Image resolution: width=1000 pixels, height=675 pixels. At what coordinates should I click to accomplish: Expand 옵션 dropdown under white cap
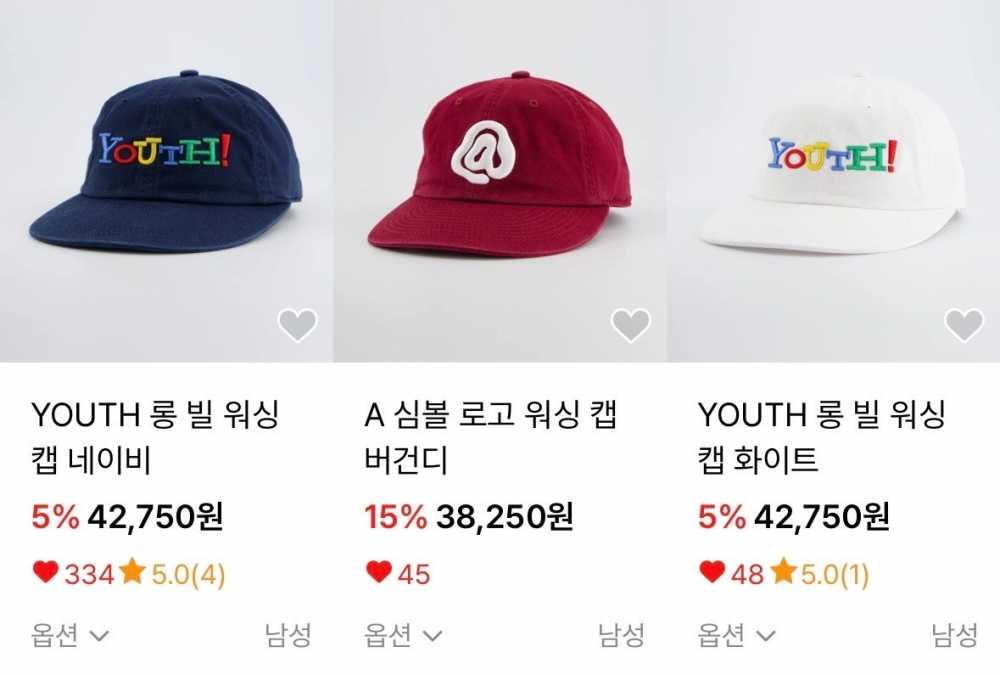click(737, 635)
